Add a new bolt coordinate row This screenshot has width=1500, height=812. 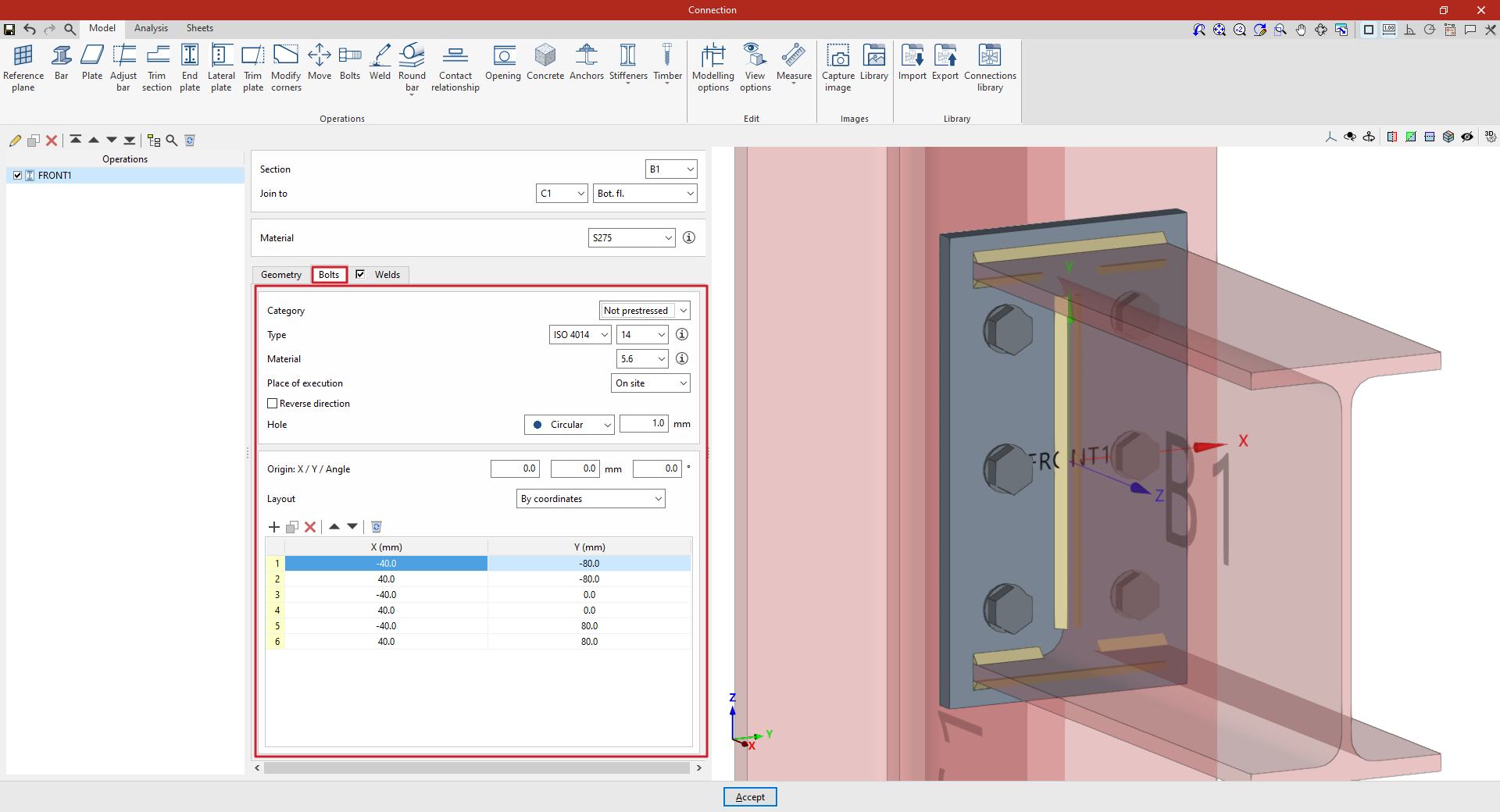point(274,527)
